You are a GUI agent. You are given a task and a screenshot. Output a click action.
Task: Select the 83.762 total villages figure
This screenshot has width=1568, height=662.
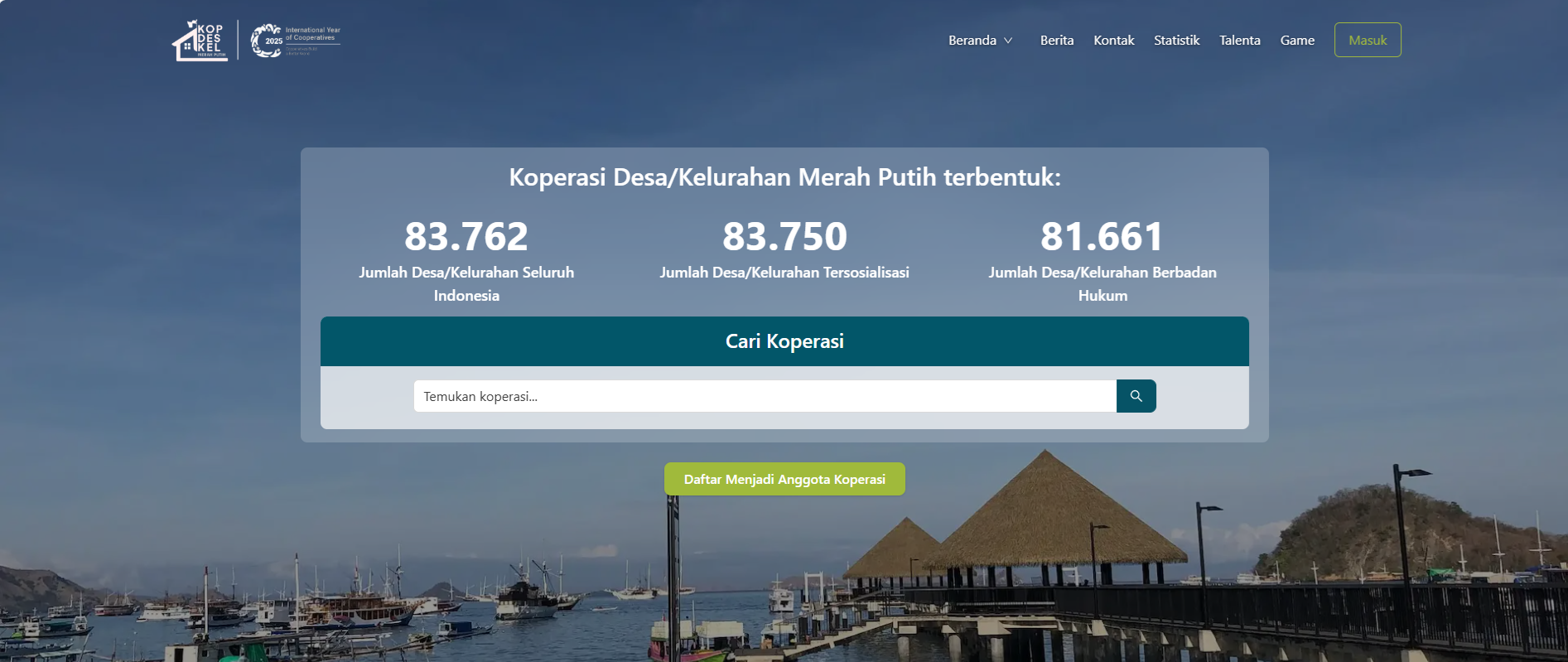(x=466, y=236)
